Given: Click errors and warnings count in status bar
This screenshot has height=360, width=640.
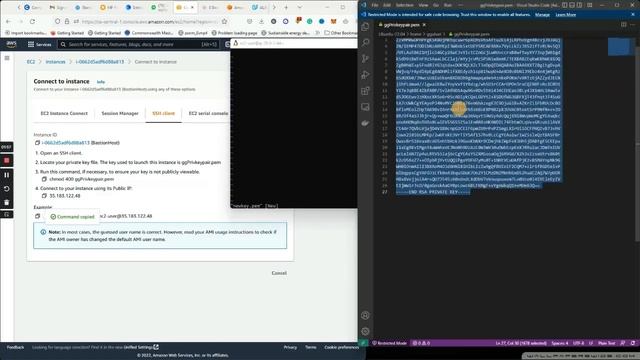Looking at the screenshot, I should pyautogui.click(x=421, y=343).
